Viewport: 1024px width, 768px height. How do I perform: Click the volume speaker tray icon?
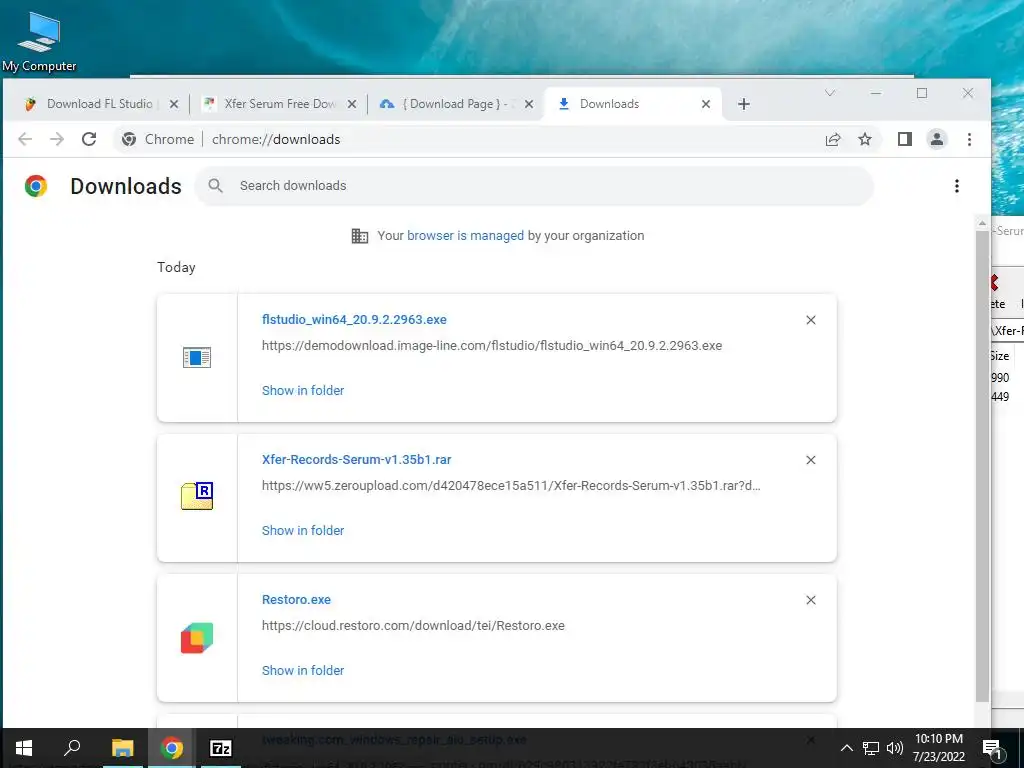click(895, 748)
